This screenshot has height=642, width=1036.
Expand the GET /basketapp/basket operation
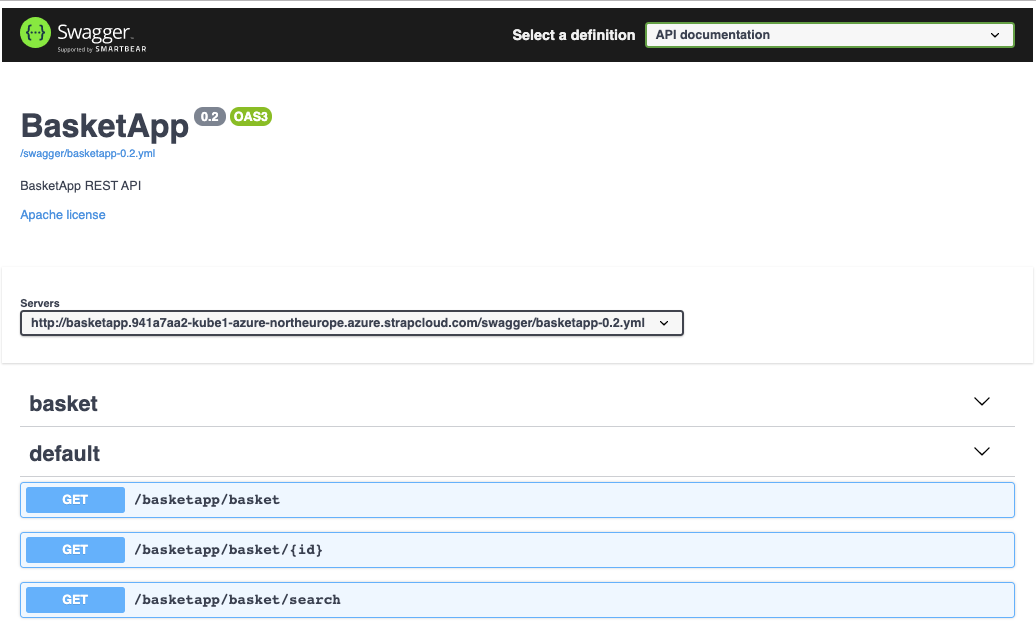pos(75,500)
